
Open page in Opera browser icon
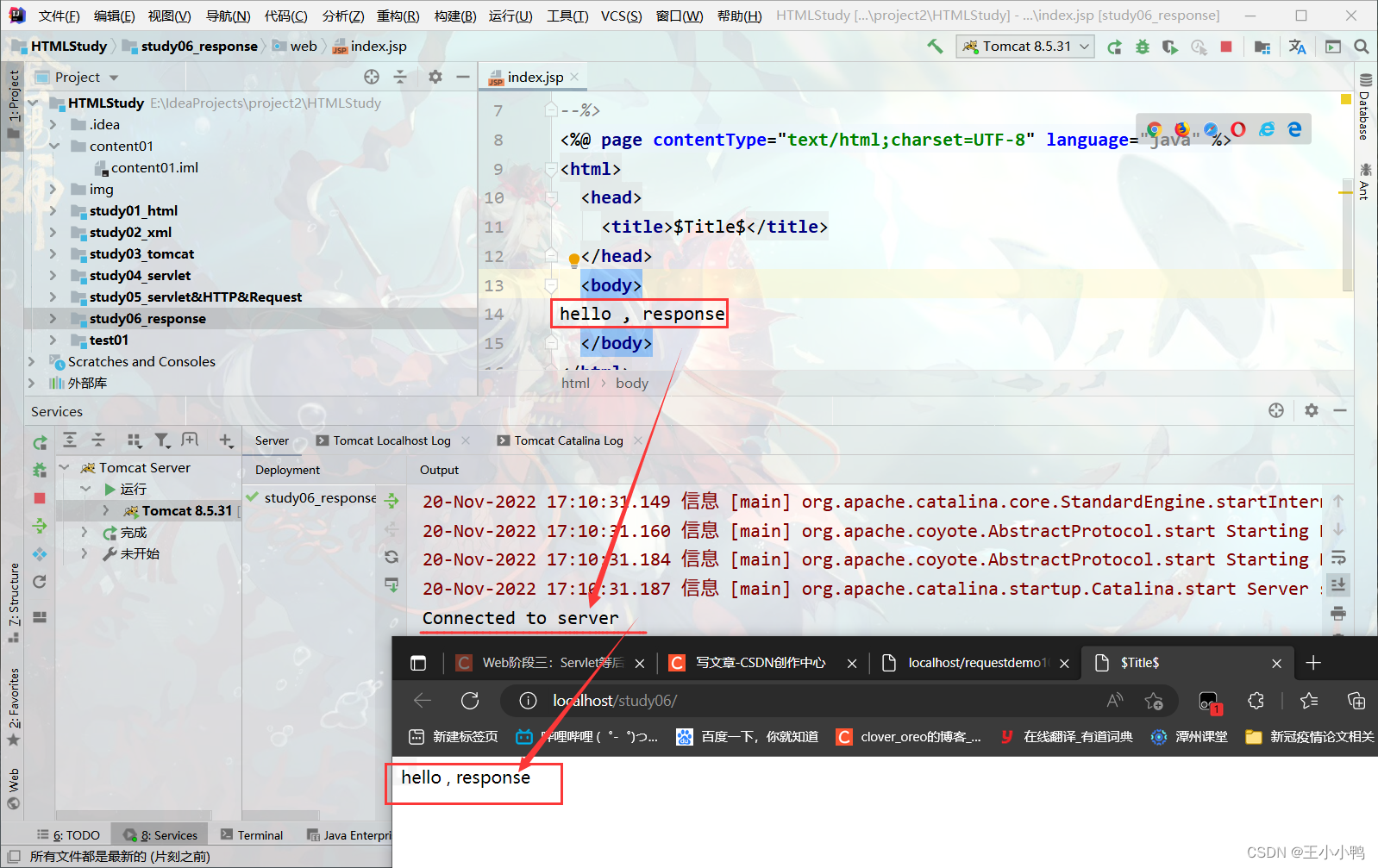point(1238,129)
